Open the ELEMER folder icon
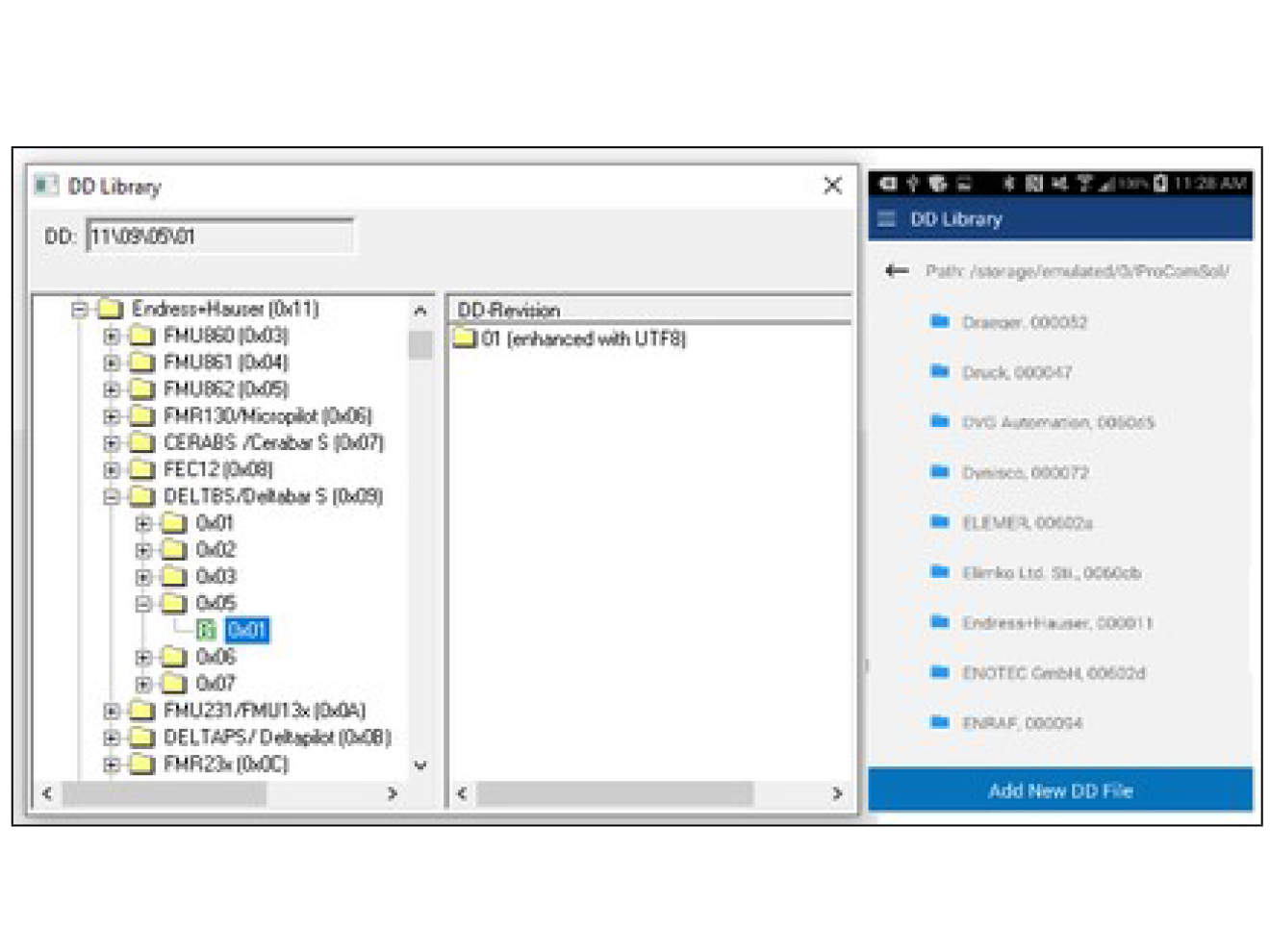The image size is (1270, 952). (x=940, y=522)
